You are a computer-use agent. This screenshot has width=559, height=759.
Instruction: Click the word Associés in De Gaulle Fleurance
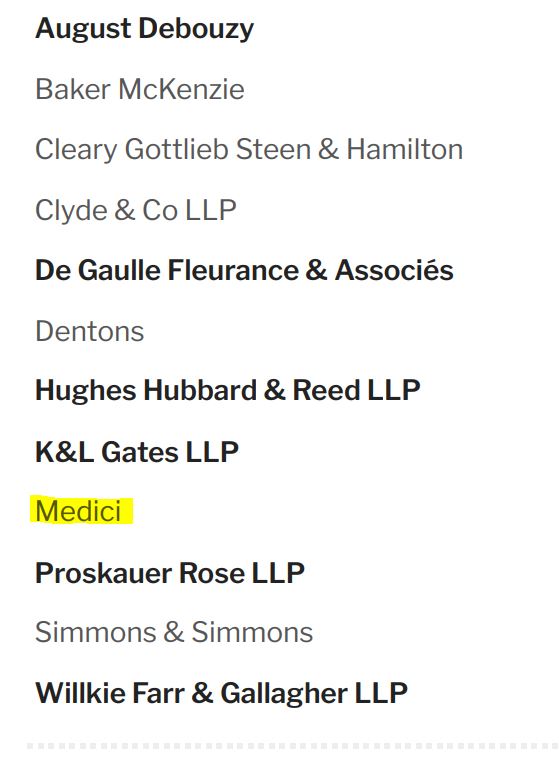click(x=394, y=270)
